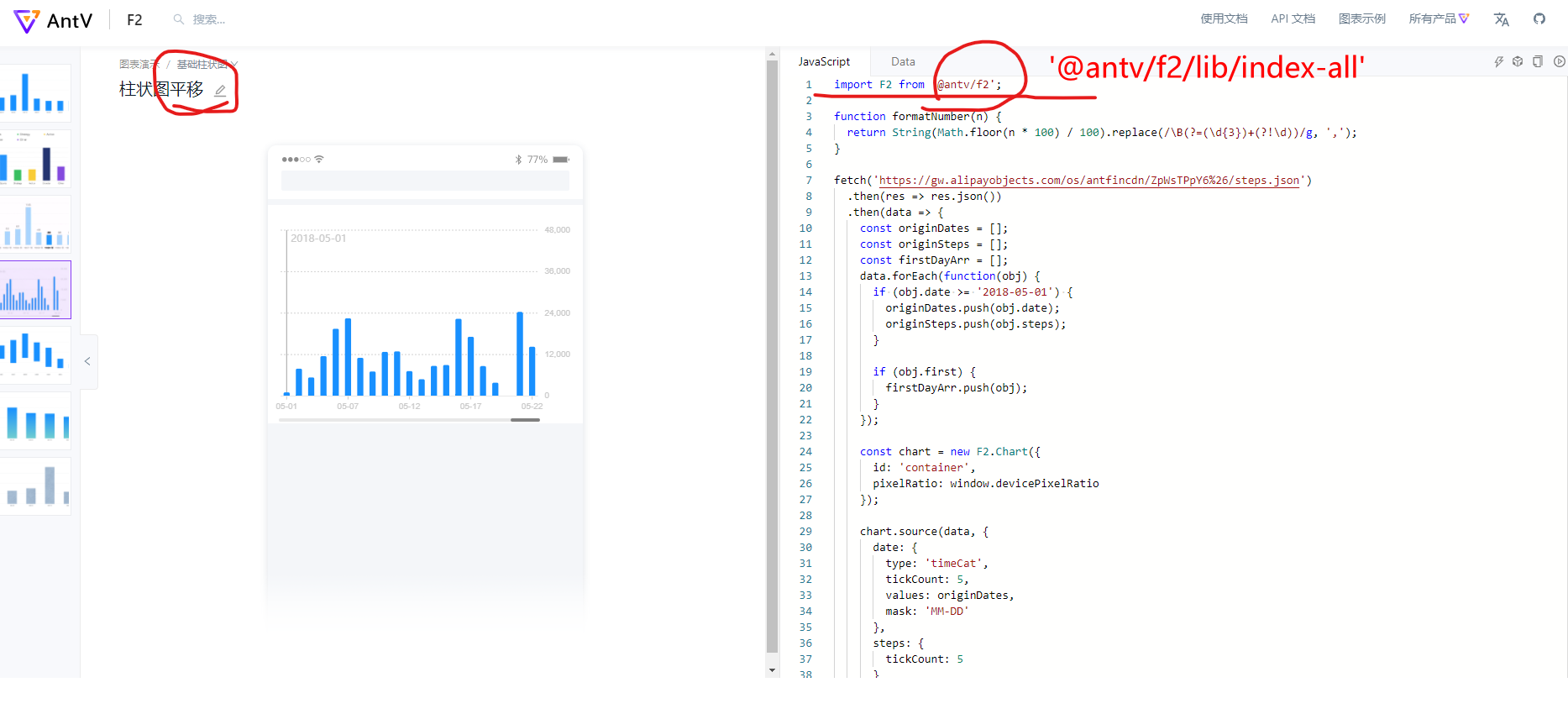Click the edit pencil next to 柱状图平移
1568x714 pixels.
(x=220, y=91)
